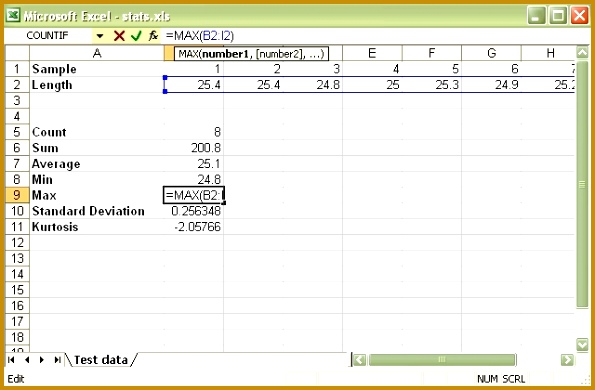
Task: Open the Insert Function fx dialog
Action: tap(153, 36)
